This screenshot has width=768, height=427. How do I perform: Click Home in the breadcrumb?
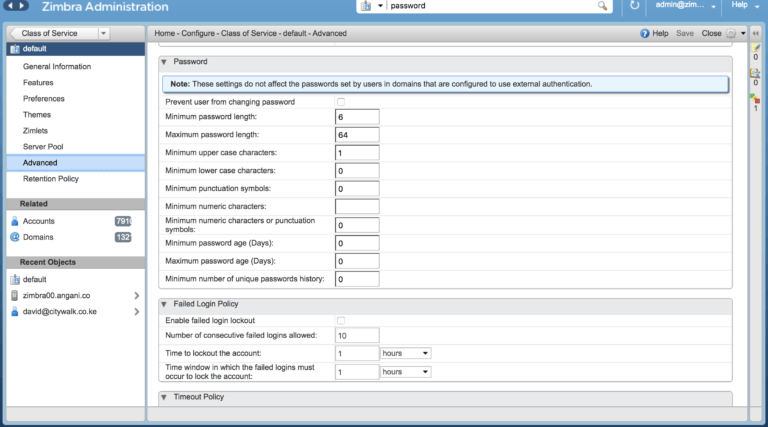165,33
